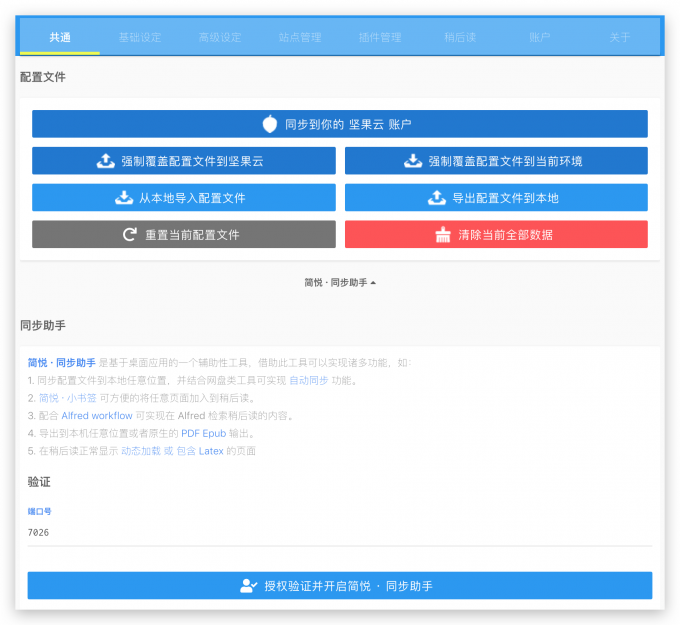Image resolution: width=680 pixels, height=625 pixels.
Task: Click the broom icon beside 清除当前全部数据
Action: point(443,235)
